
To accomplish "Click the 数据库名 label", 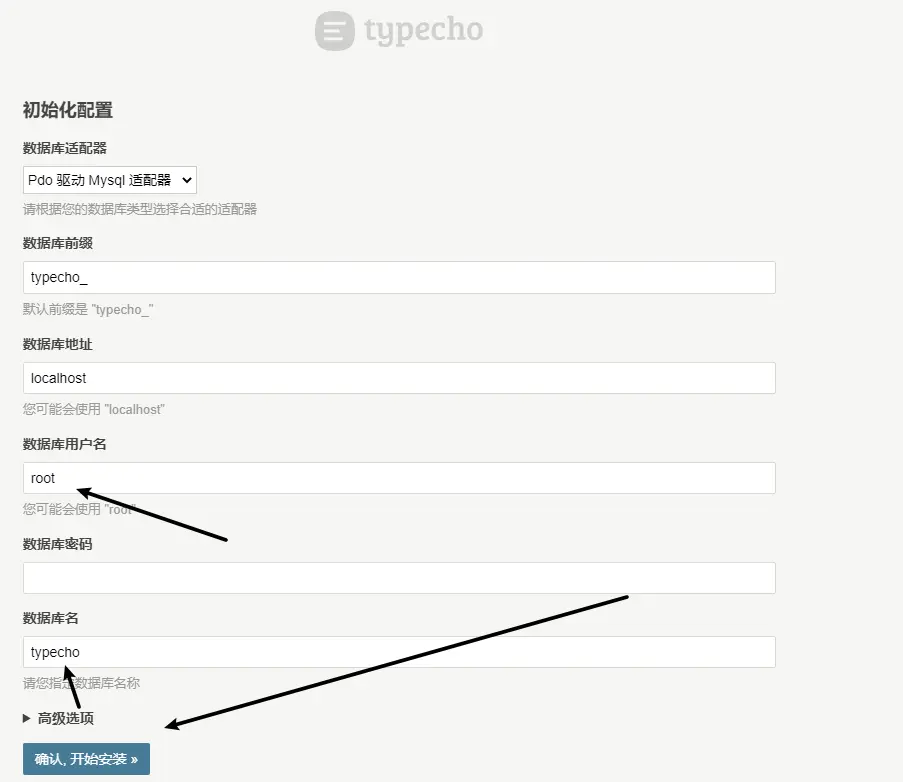I will (50, 618).
